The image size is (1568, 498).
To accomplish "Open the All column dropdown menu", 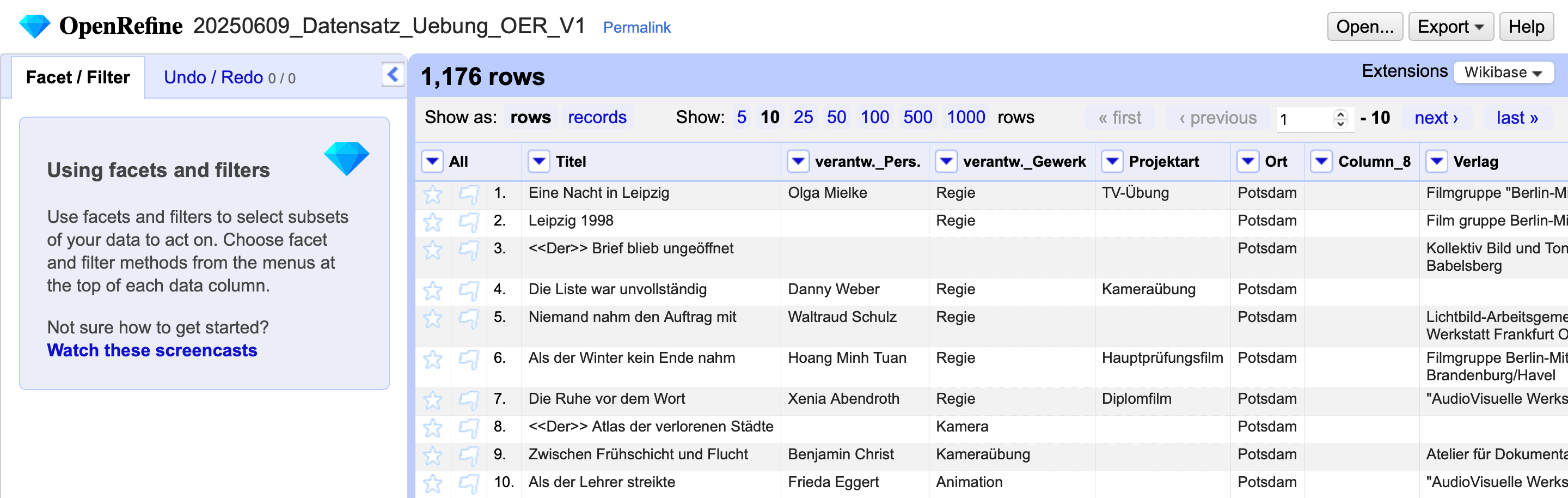I will pyautogui.click(x=432, y=161).
